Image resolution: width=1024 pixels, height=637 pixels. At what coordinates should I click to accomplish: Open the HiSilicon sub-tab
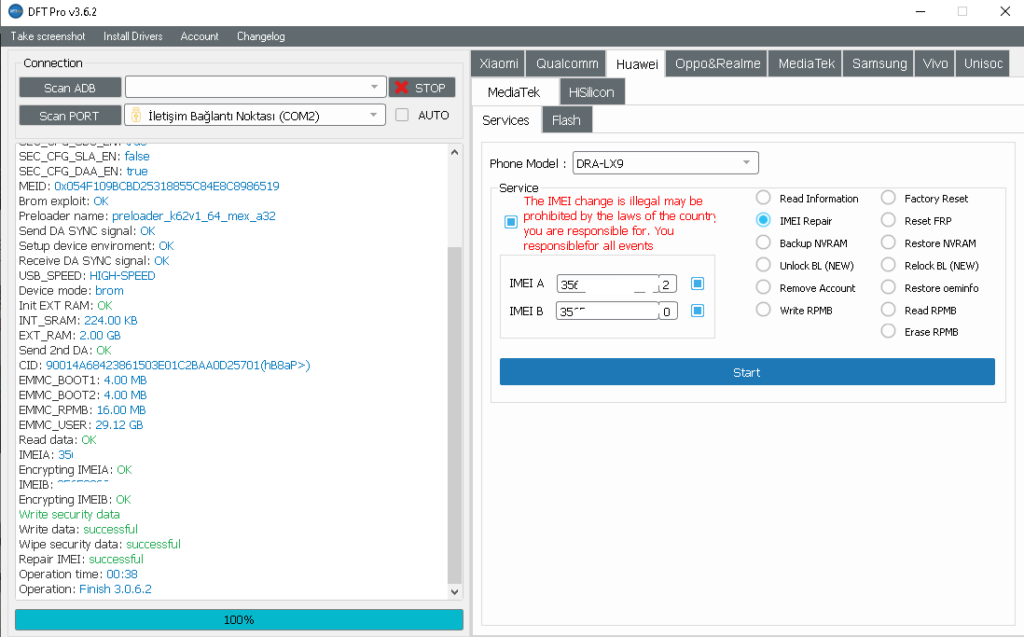coord(592,92)
